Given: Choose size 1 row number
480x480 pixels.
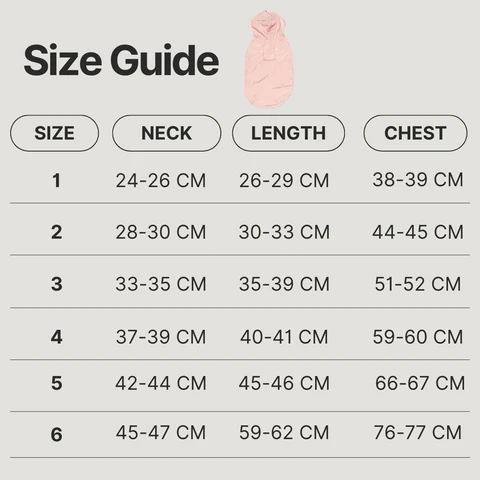Looking at the screenshot, I should [x=56, y=181].
